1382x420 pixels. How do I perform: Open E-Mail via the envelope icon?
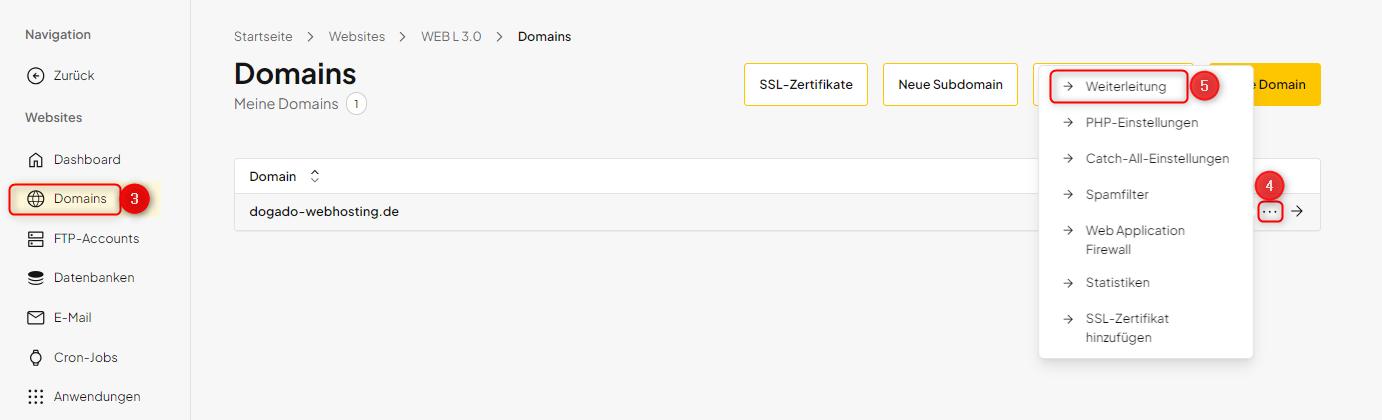(36, 317)
